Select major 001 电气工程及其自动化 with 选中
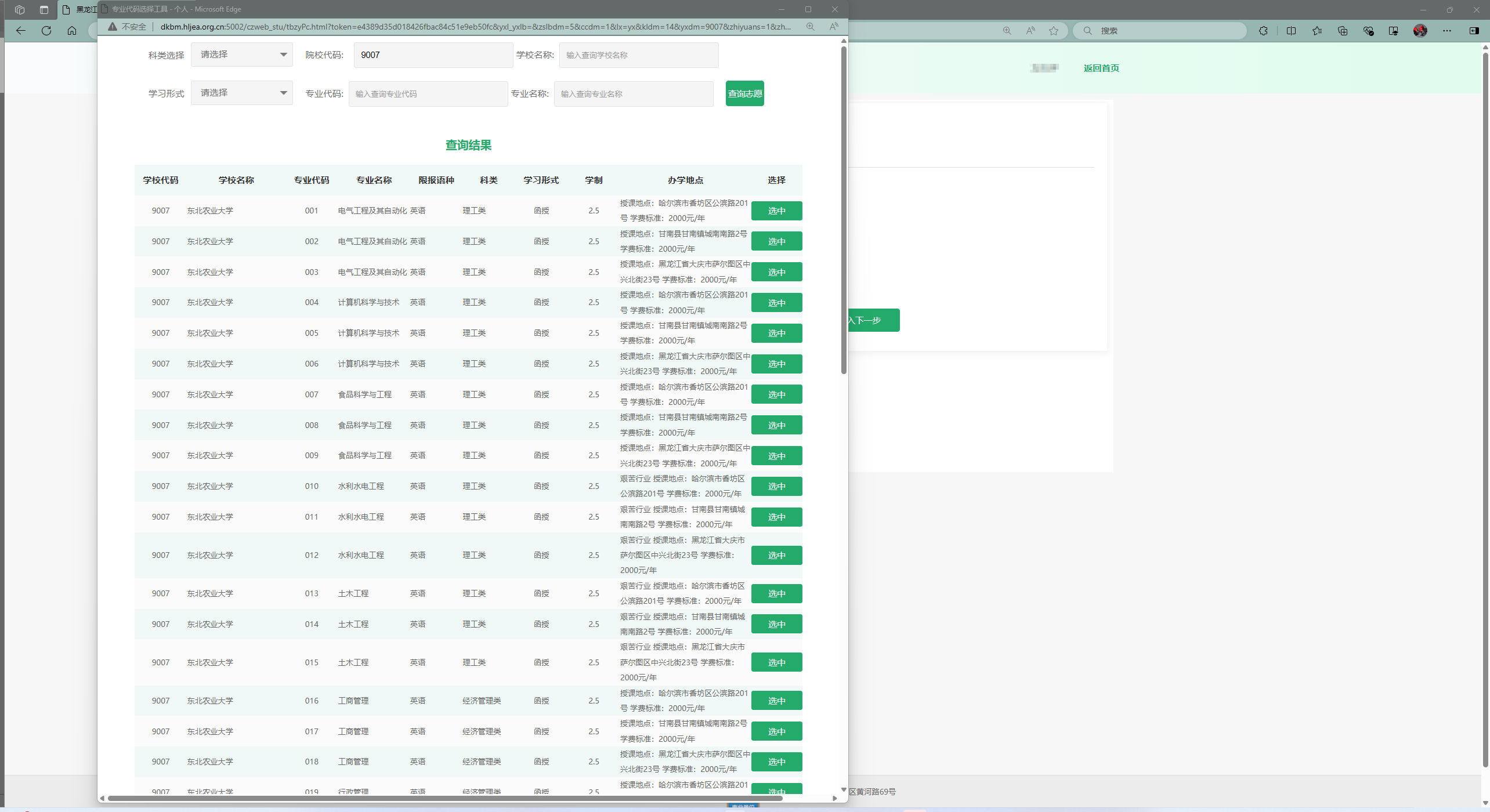Viewport: 1490px width, 812px height. click(x=776, y=211)
